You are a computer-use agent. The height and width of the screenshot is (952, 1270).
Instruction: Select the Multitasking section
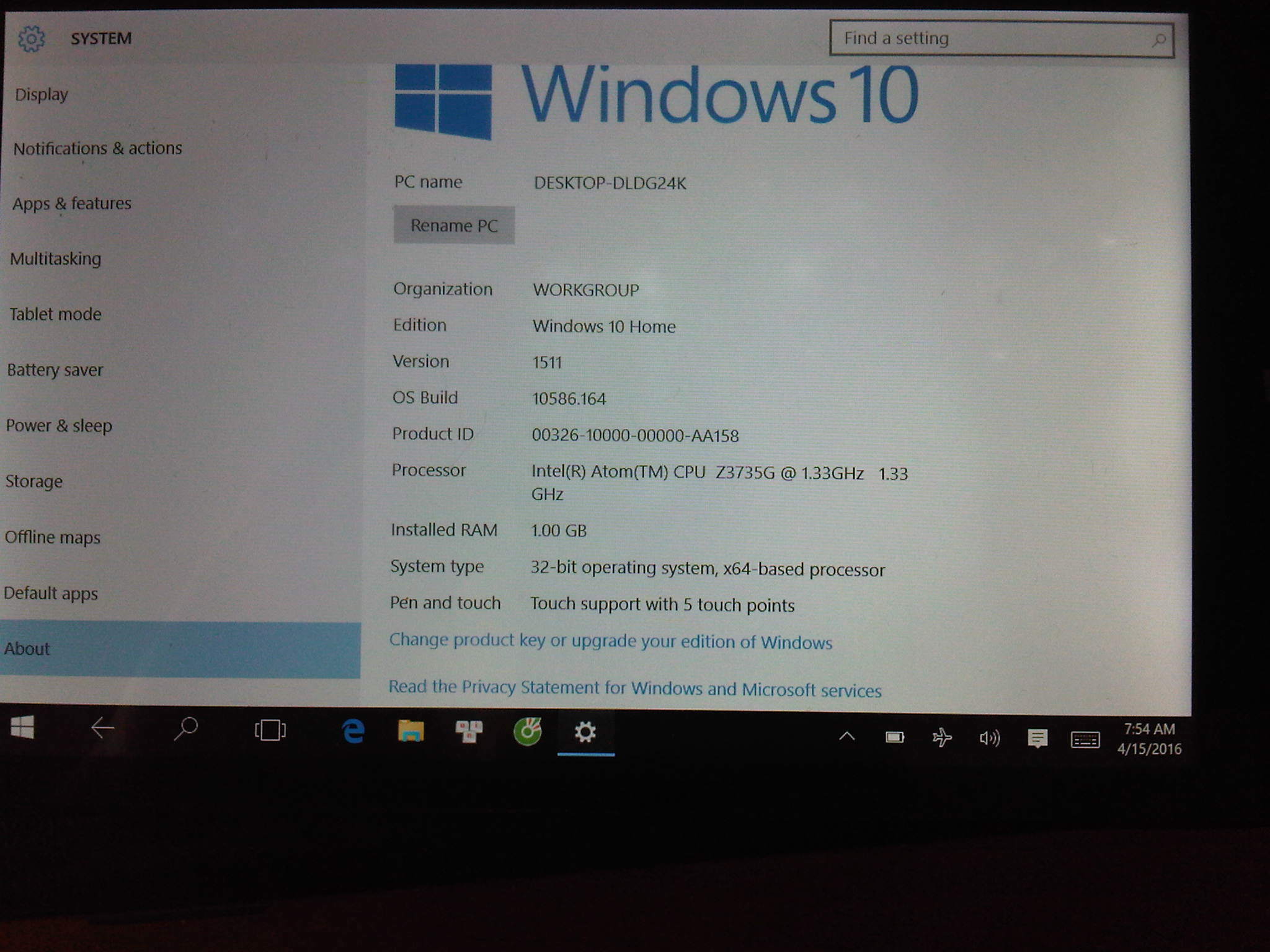(x=55, y=259)
